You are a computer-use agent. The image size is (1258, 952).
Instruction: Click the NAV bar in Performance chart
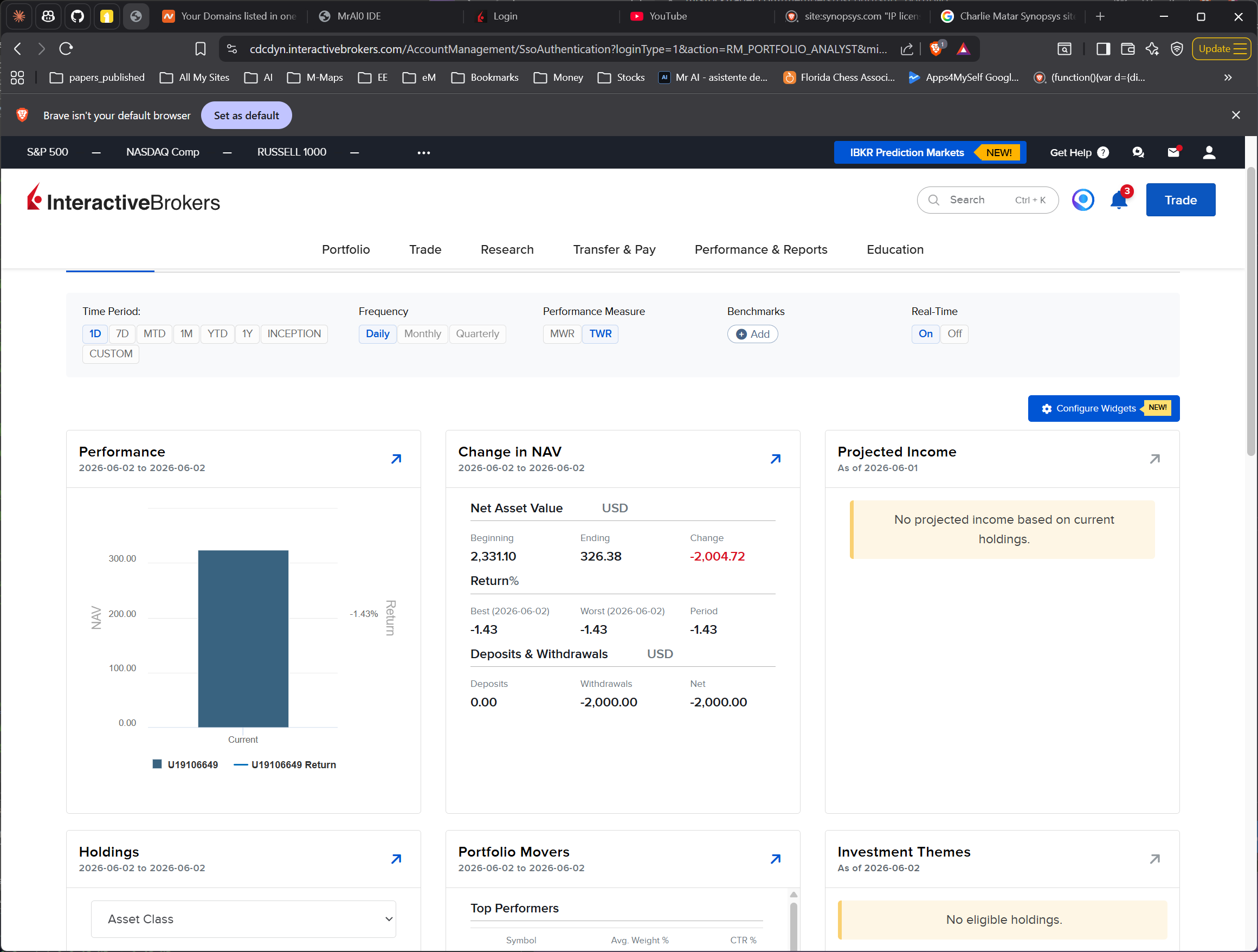[243, 639]
